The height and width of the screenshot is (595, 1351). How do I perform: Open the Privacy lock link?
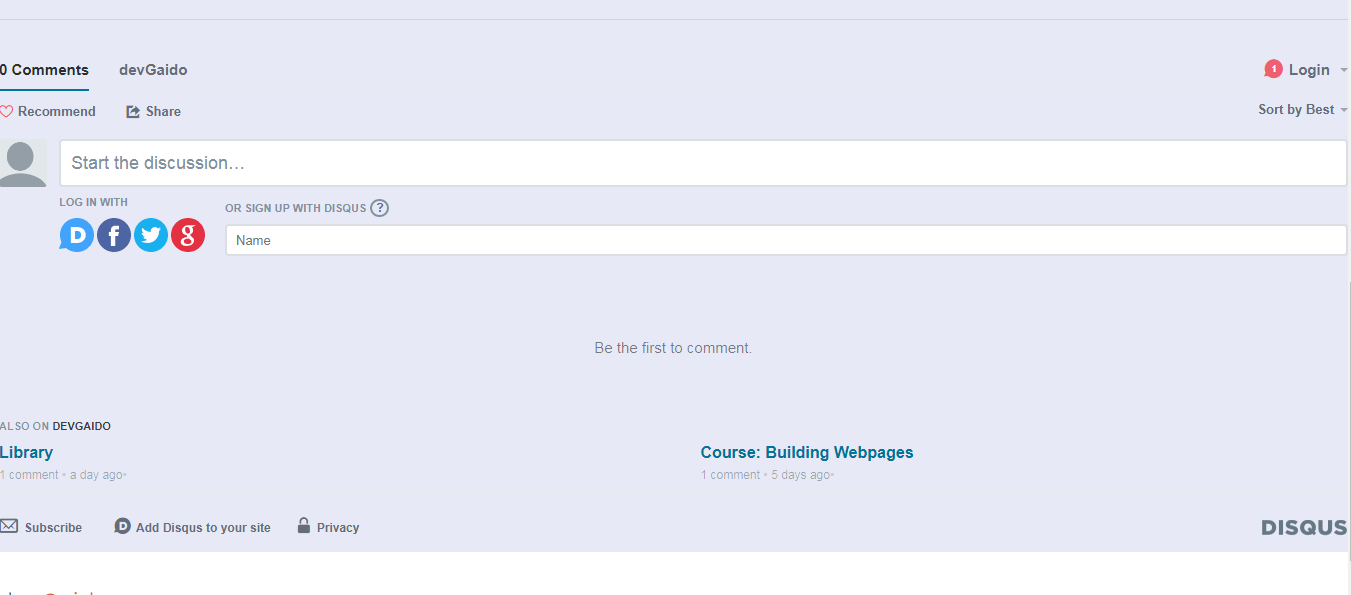[328, 527]
